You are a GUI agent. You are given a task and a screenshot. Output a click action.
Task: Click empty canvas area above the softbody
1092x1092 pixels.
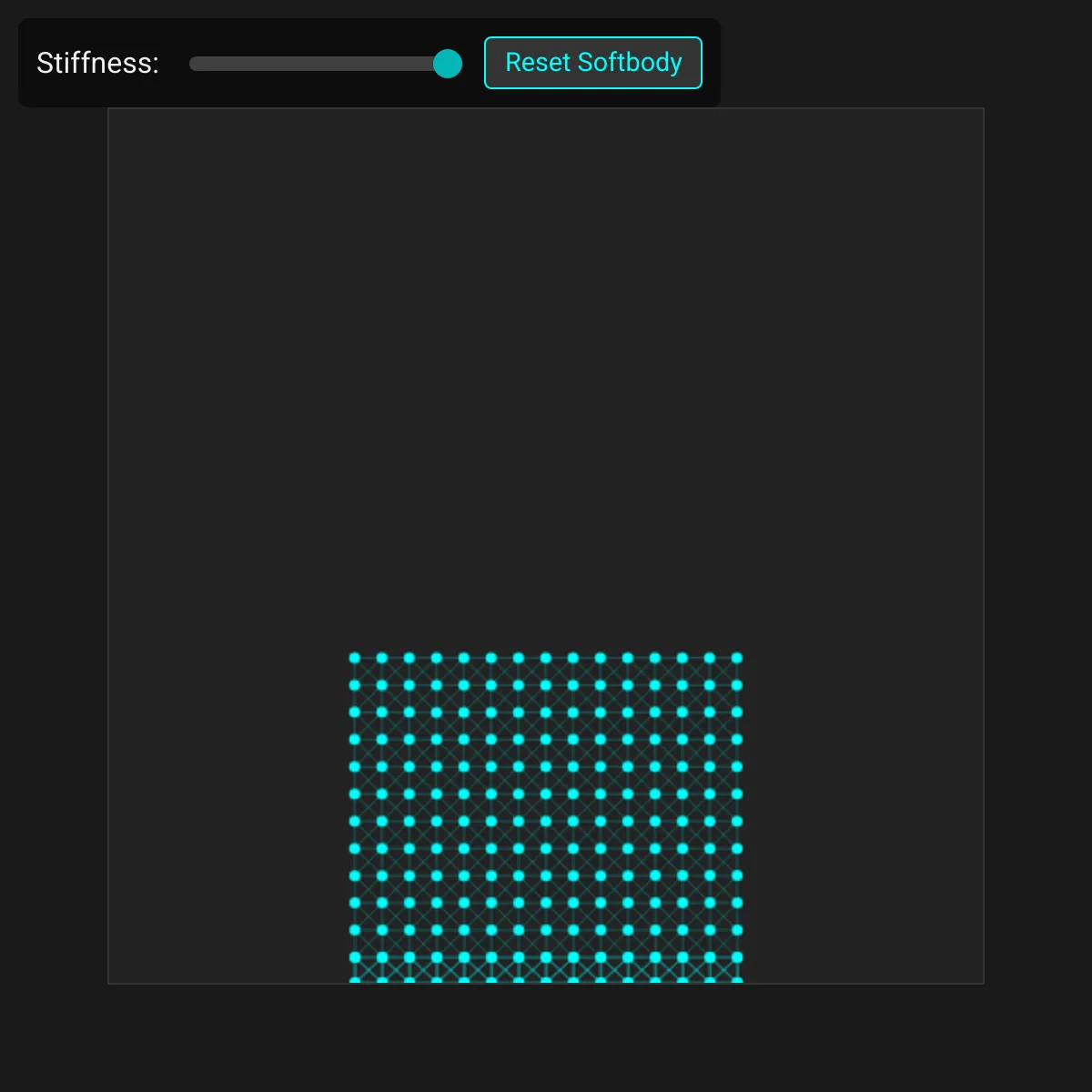pos(546,364)
